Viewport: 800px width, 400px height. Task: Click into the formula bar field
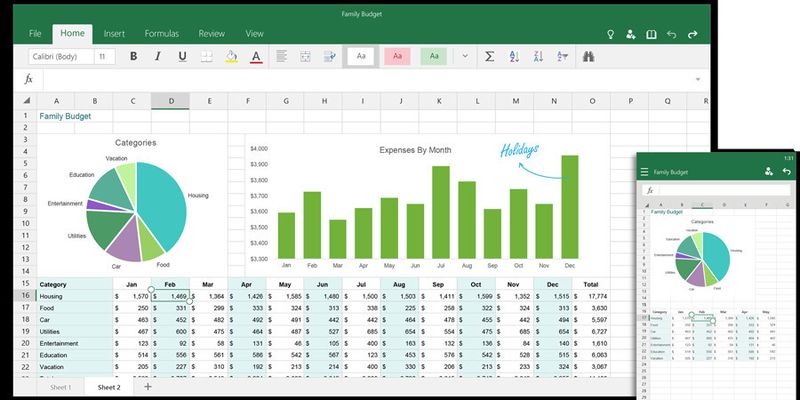tap(366, 79)
